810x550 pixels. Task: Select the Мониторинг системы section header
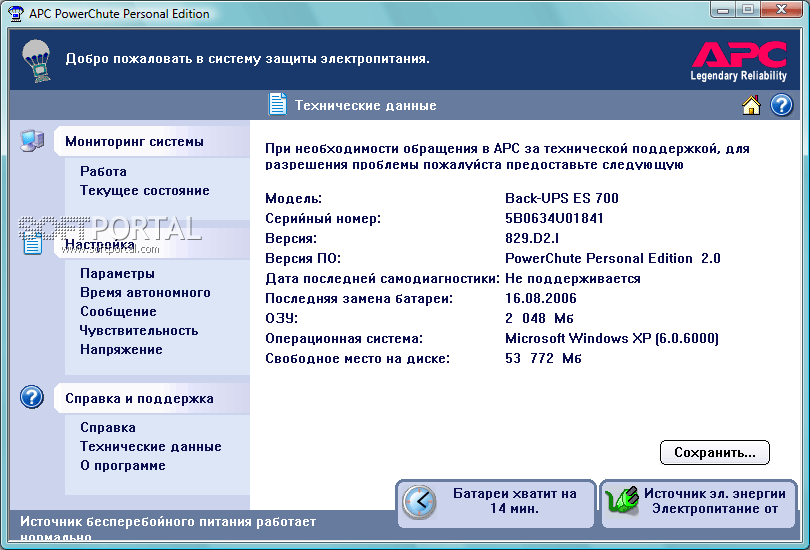[x=152, y=142]
